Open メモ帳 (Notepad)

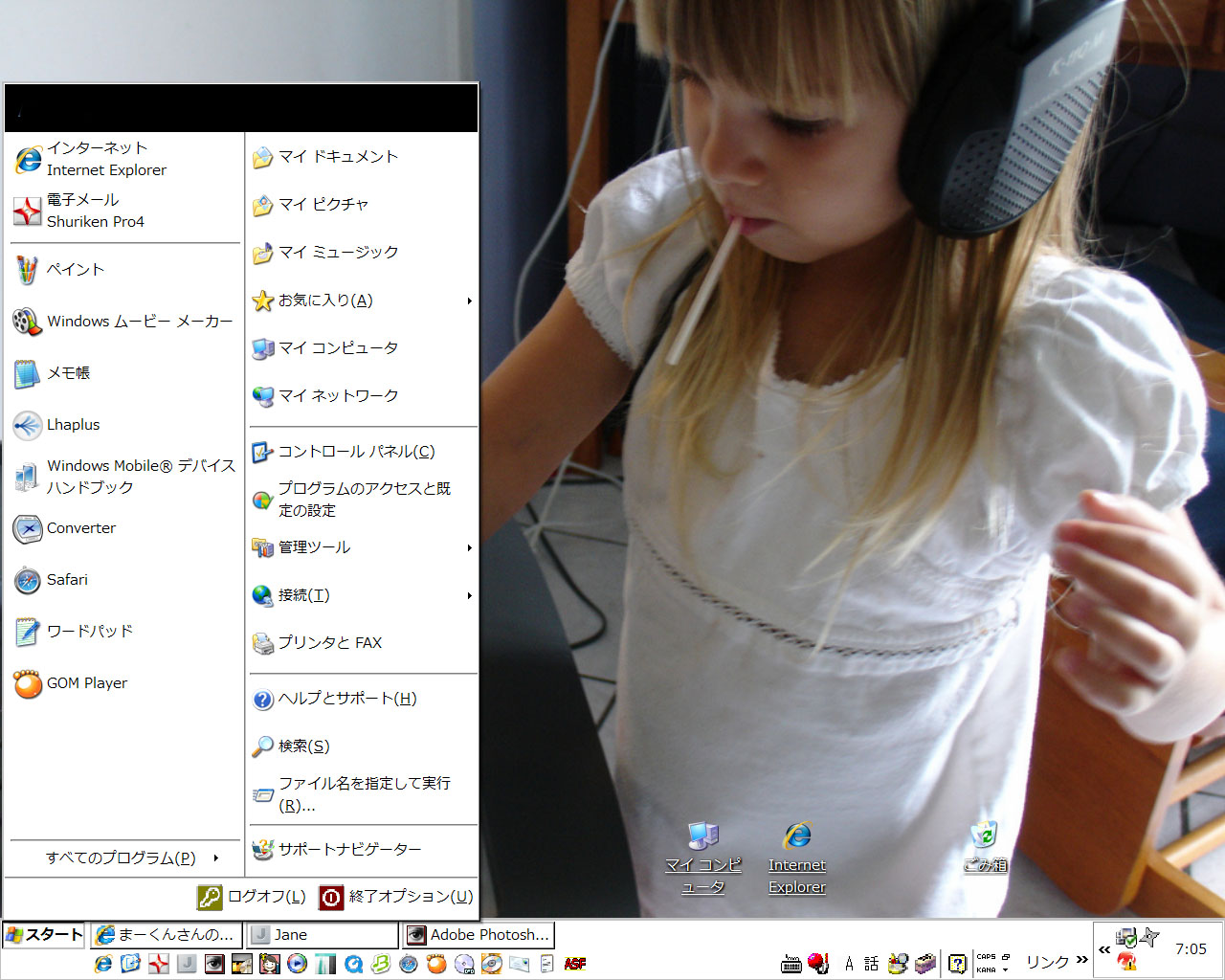pos(124,373)
